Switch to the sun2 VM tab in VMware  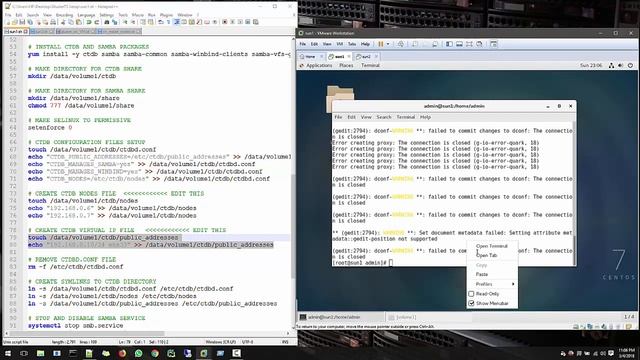coord(366,56)
